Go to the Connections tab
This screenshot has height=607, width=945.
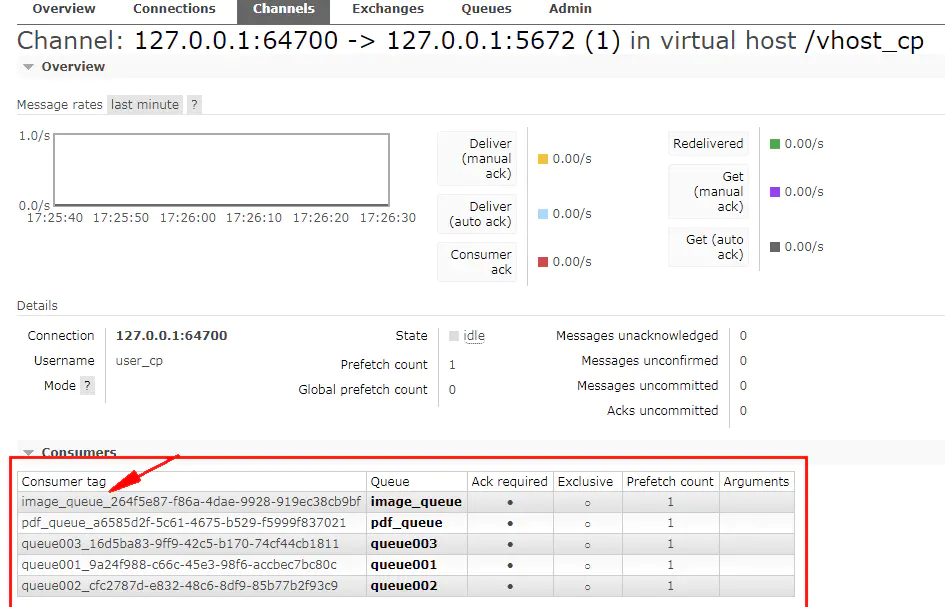click(x=174, y=9)
